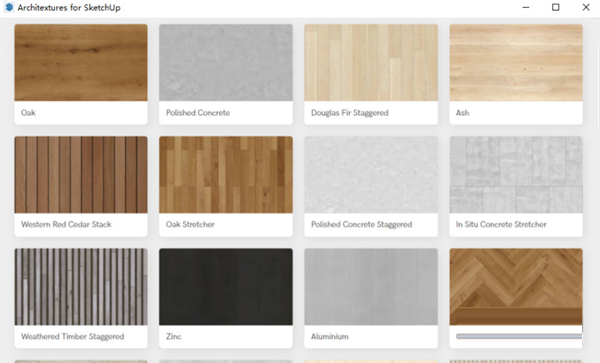Viewport: 600px width, 363px height.
Task: Click the 'Zinc' card label
Action: point(173,337)
